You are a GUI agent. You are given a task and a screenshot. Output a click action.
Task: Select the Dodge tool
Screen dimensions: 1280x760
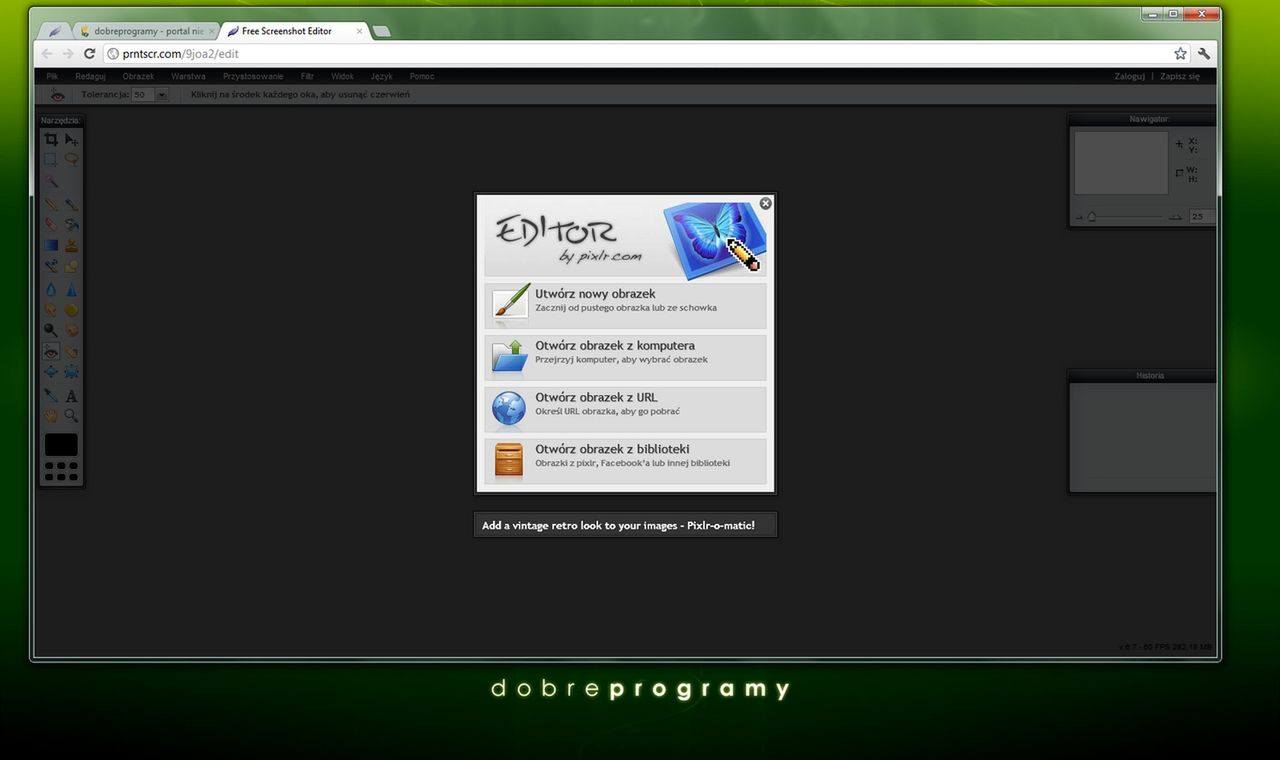51,329
